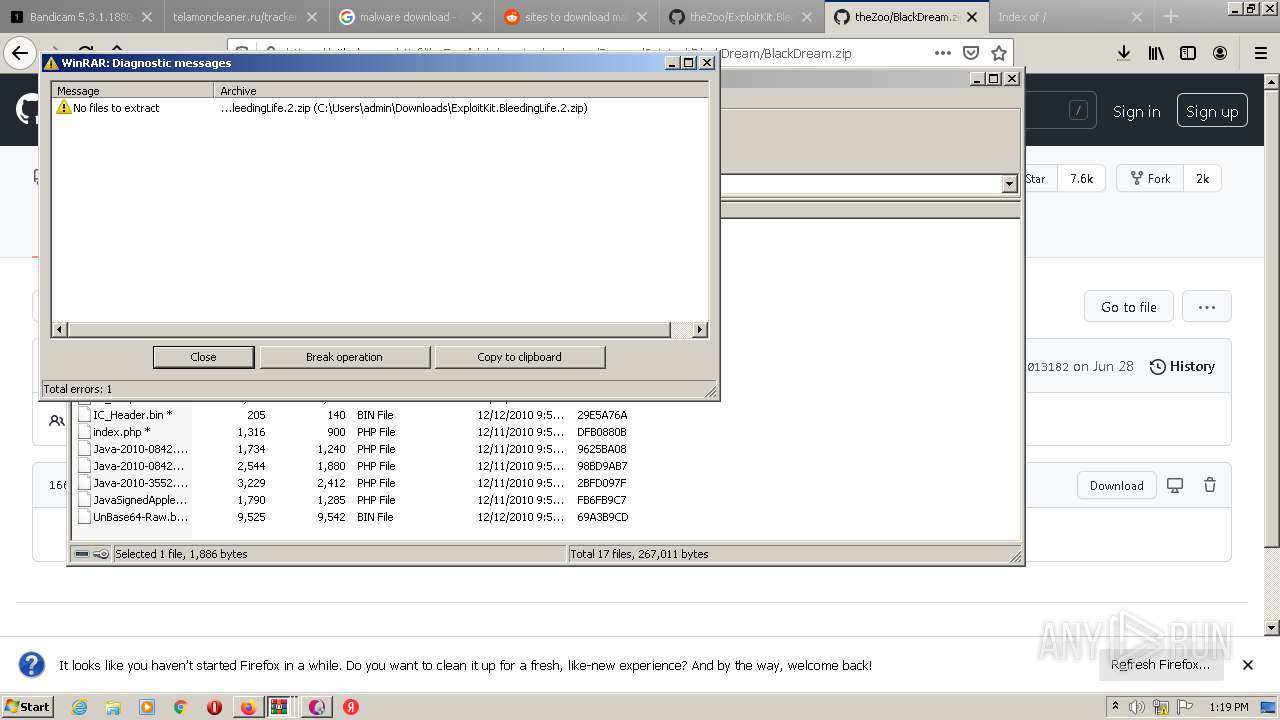Open three-dots file options menu

(1207, 307)
